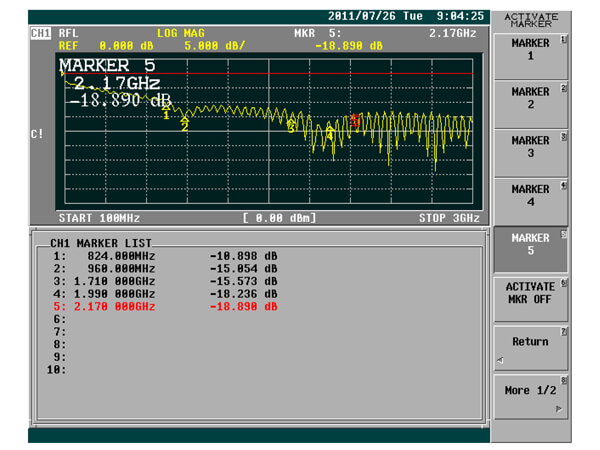
Task: Click the CH1 MARKER LIST title
Action: [x=101, y=243]
